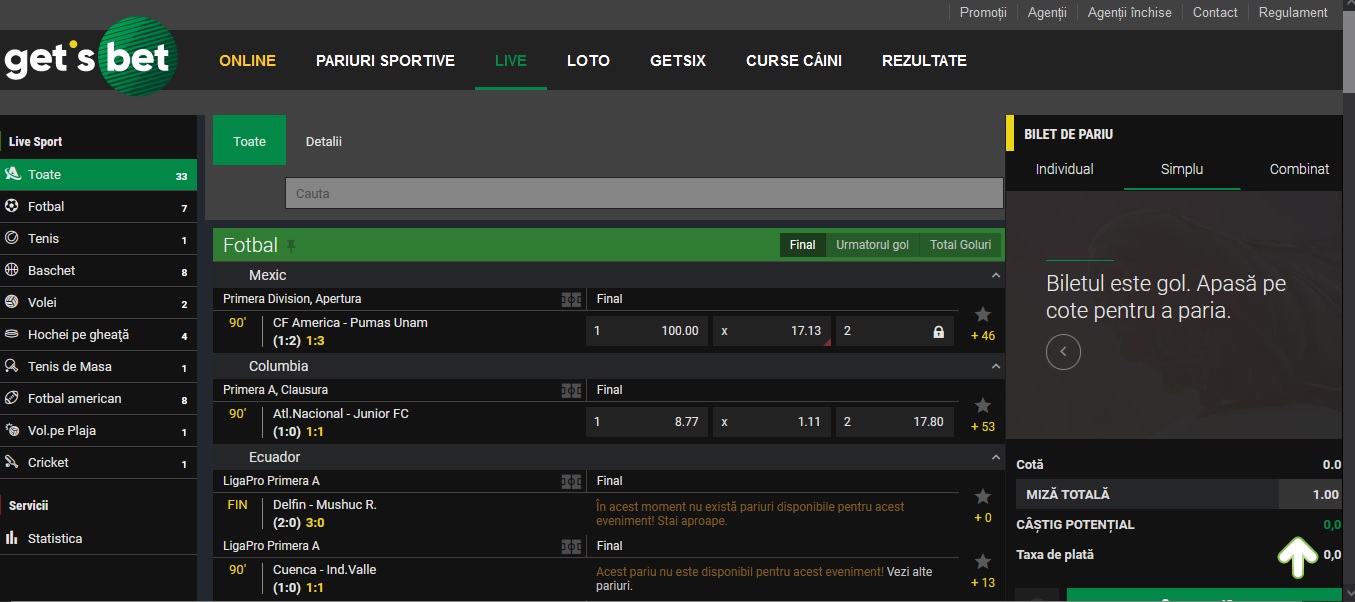Collapse the Mexic section
Screen dimensions: 1355x602
point(995,275)
